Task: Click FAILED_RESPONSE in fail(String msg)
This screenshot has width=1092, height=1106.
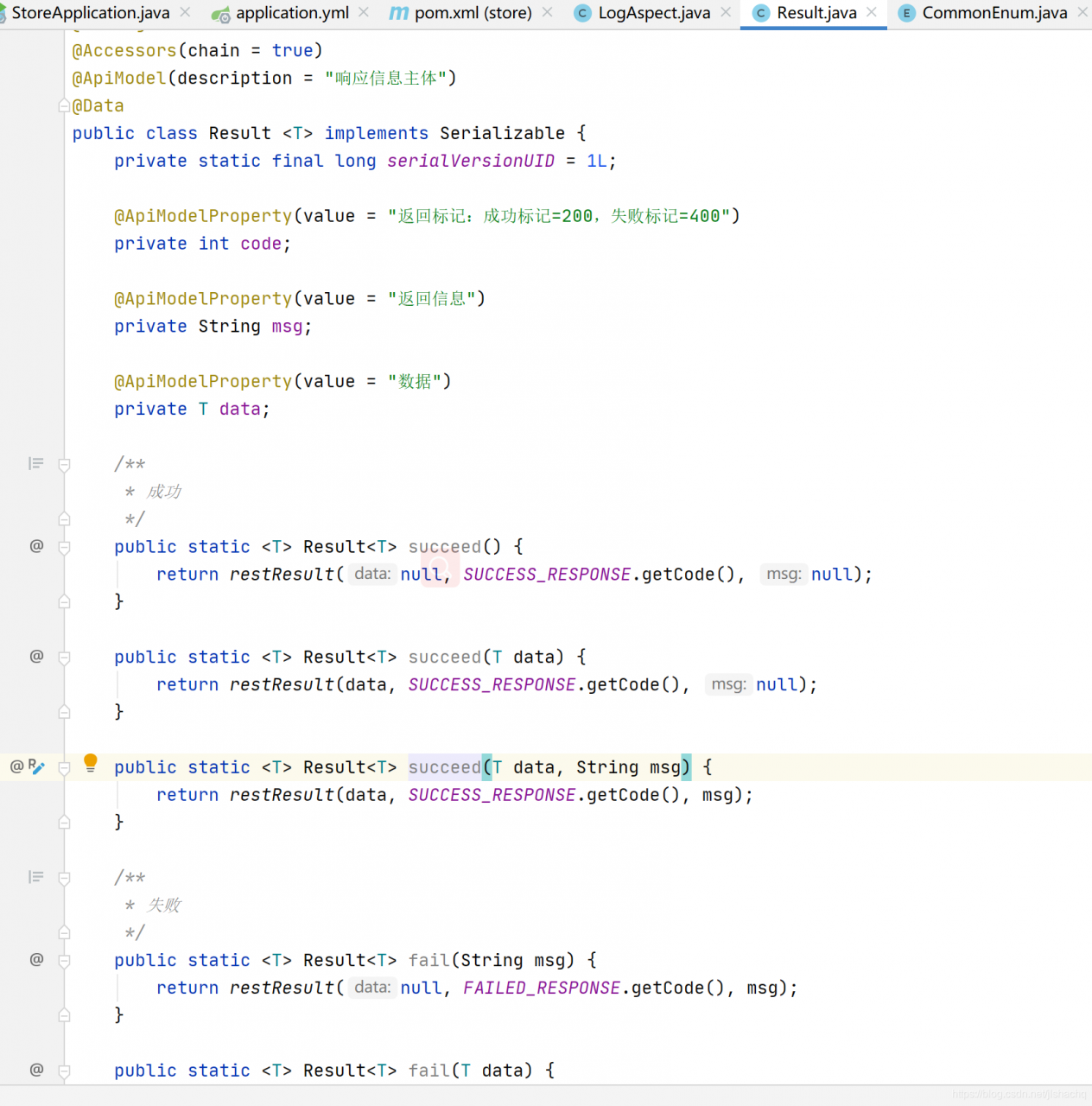Action: [542, 988]
